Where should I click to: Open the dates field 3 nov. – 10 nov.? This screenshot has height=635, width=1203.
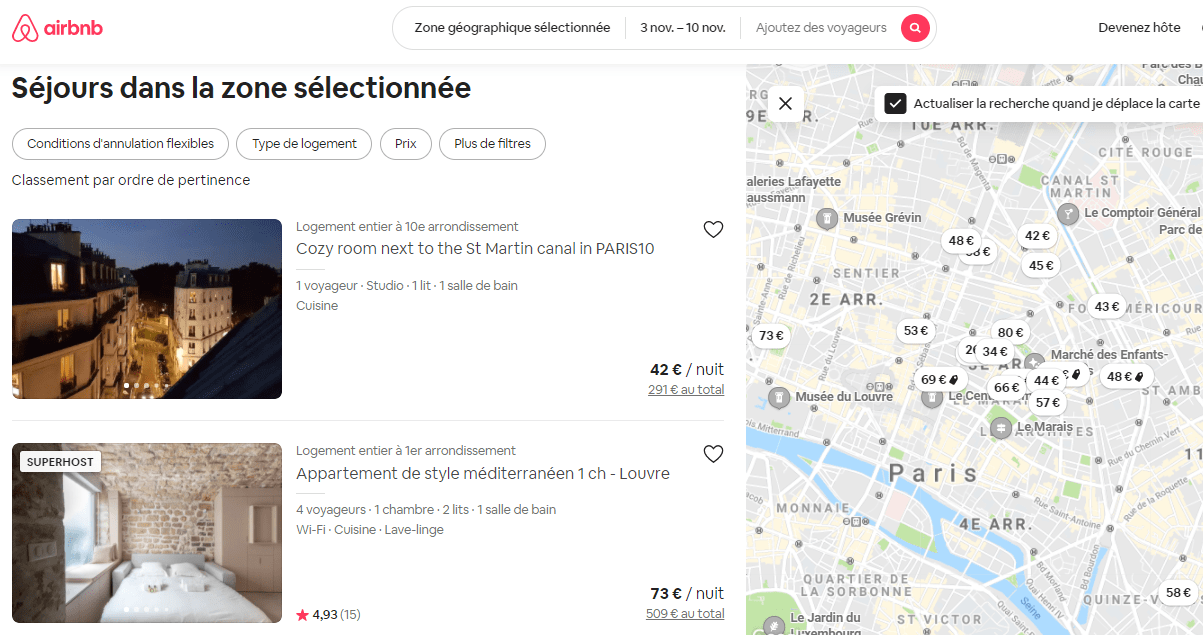tap(683, 28)
